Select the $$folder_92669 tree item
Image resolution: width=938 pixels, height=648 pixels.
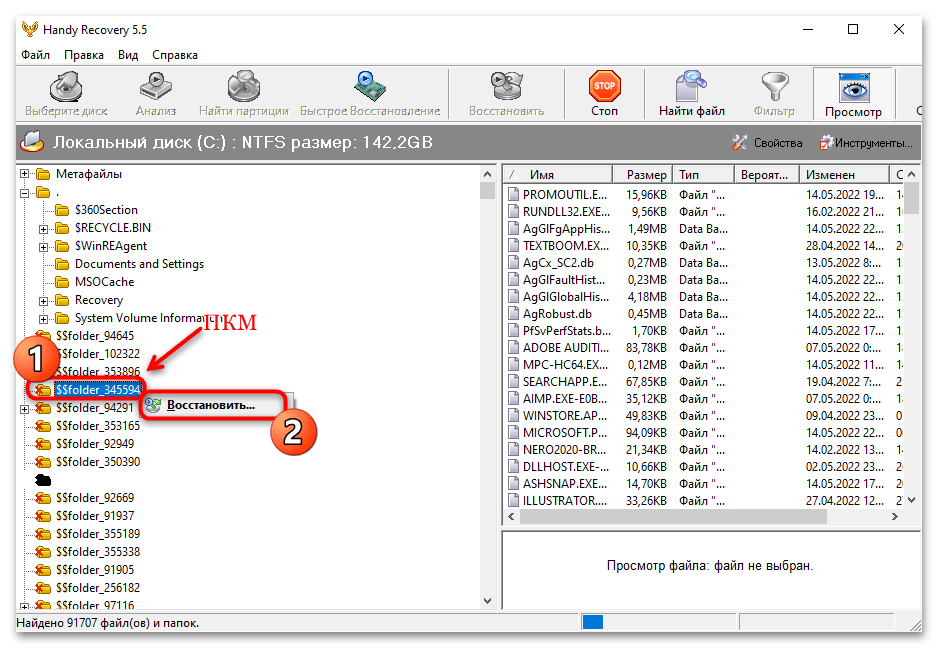(95, 498)
